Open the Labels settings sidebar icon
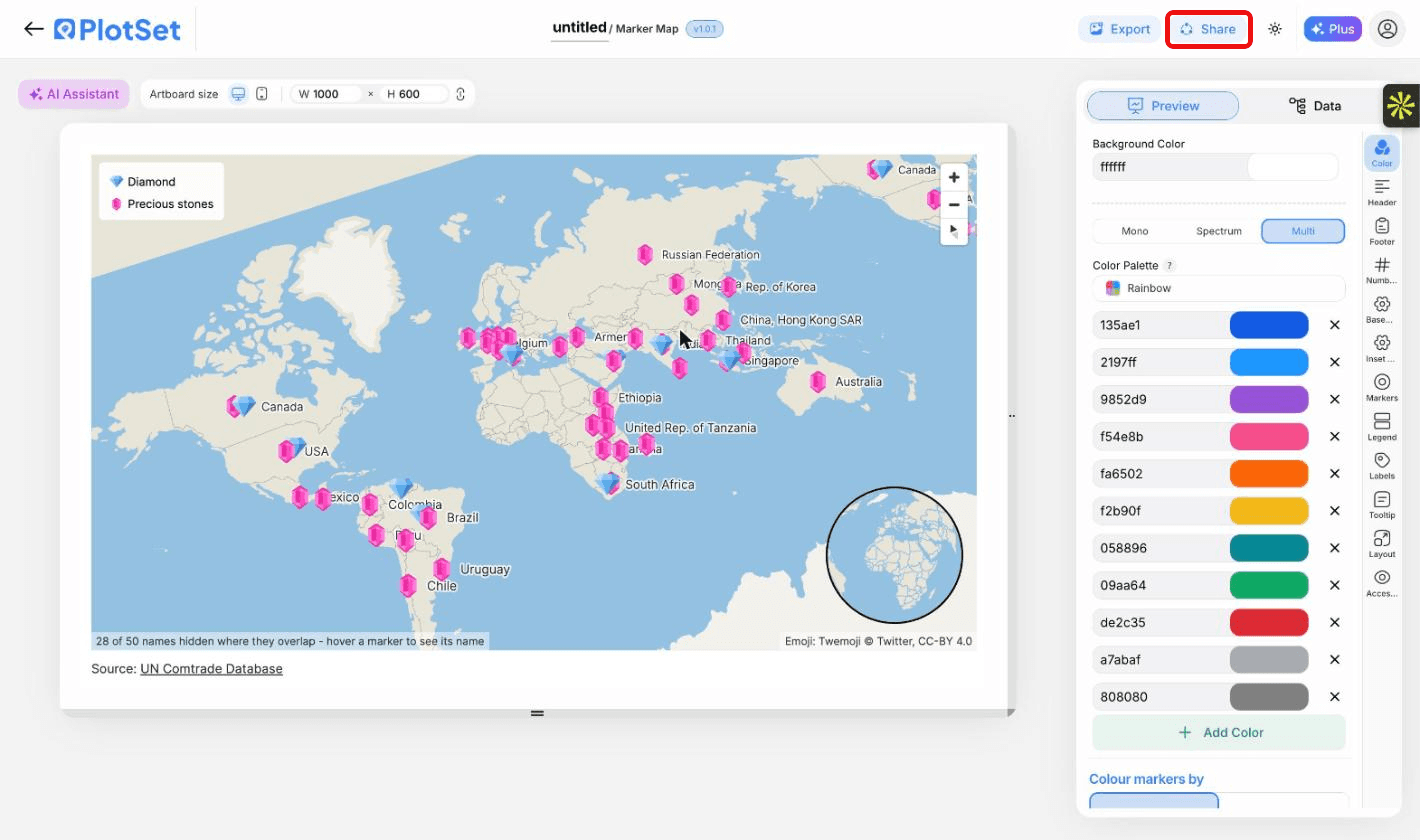Screen dimensions: 1420x840 (1382, 465)
